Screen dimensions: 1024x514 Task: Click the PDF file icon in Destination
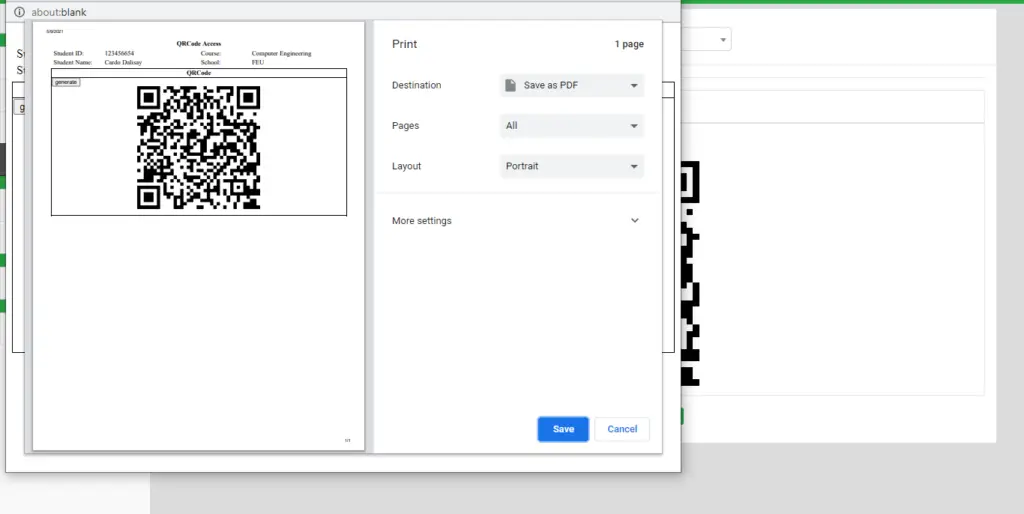511,86
